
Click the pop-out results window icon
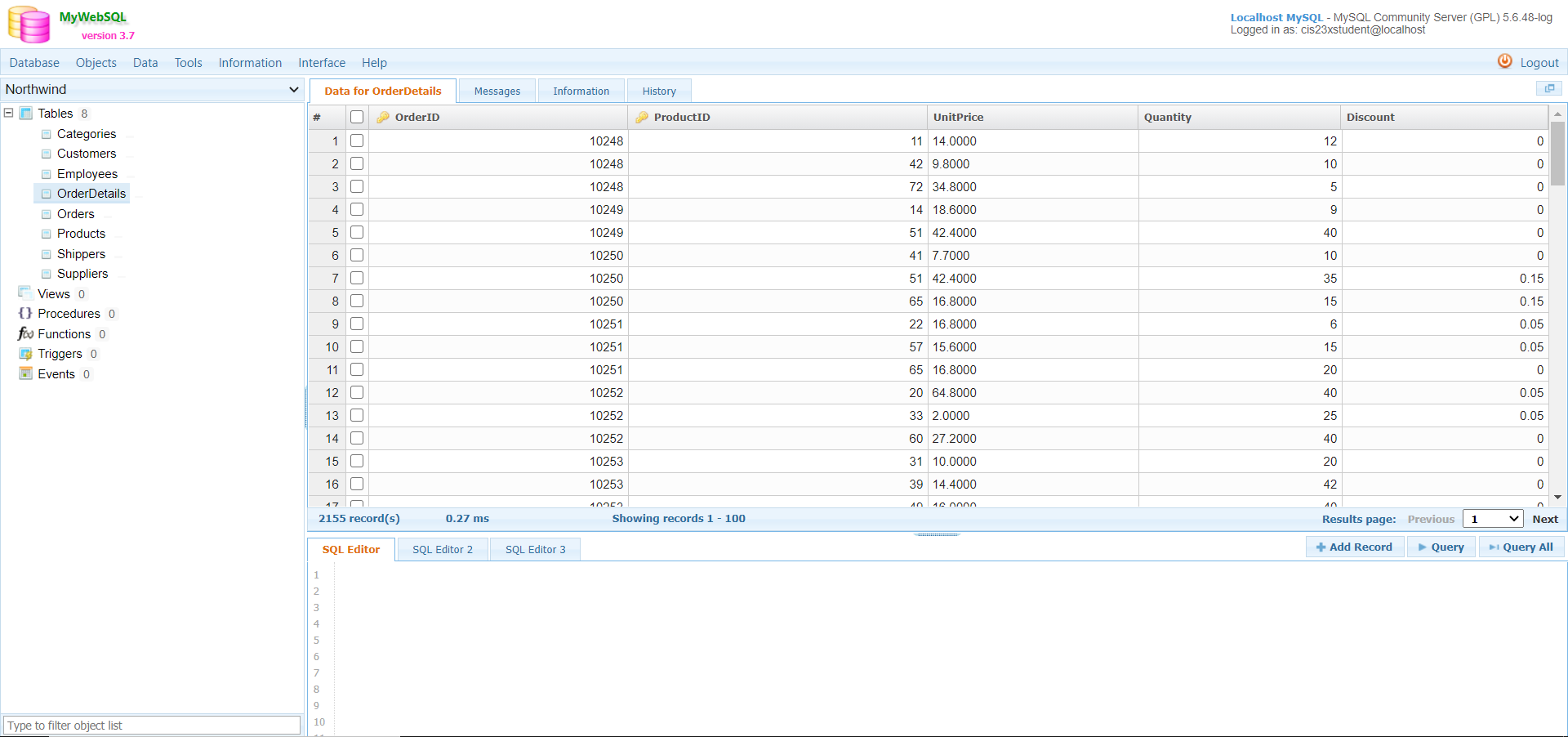[1549, 88]
